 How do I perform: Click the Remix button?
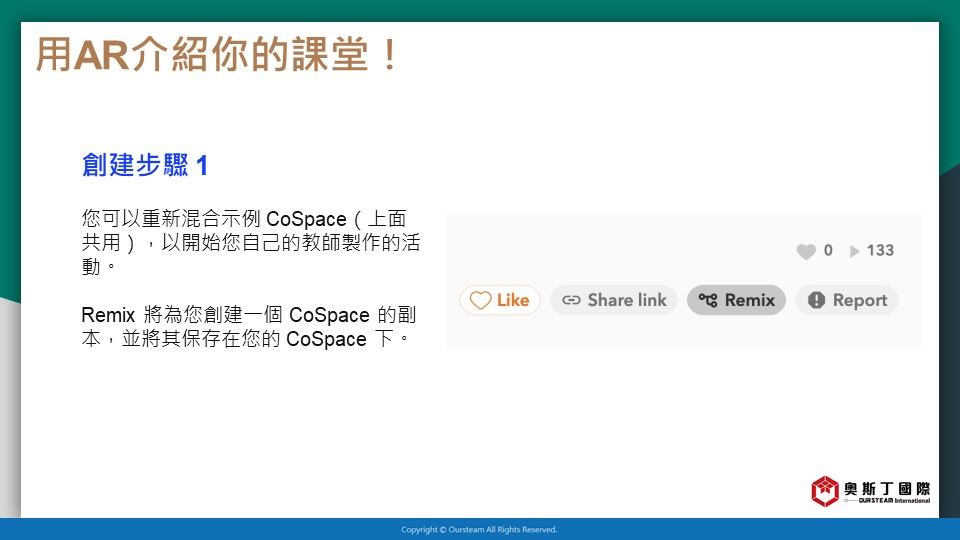point(736,300)
